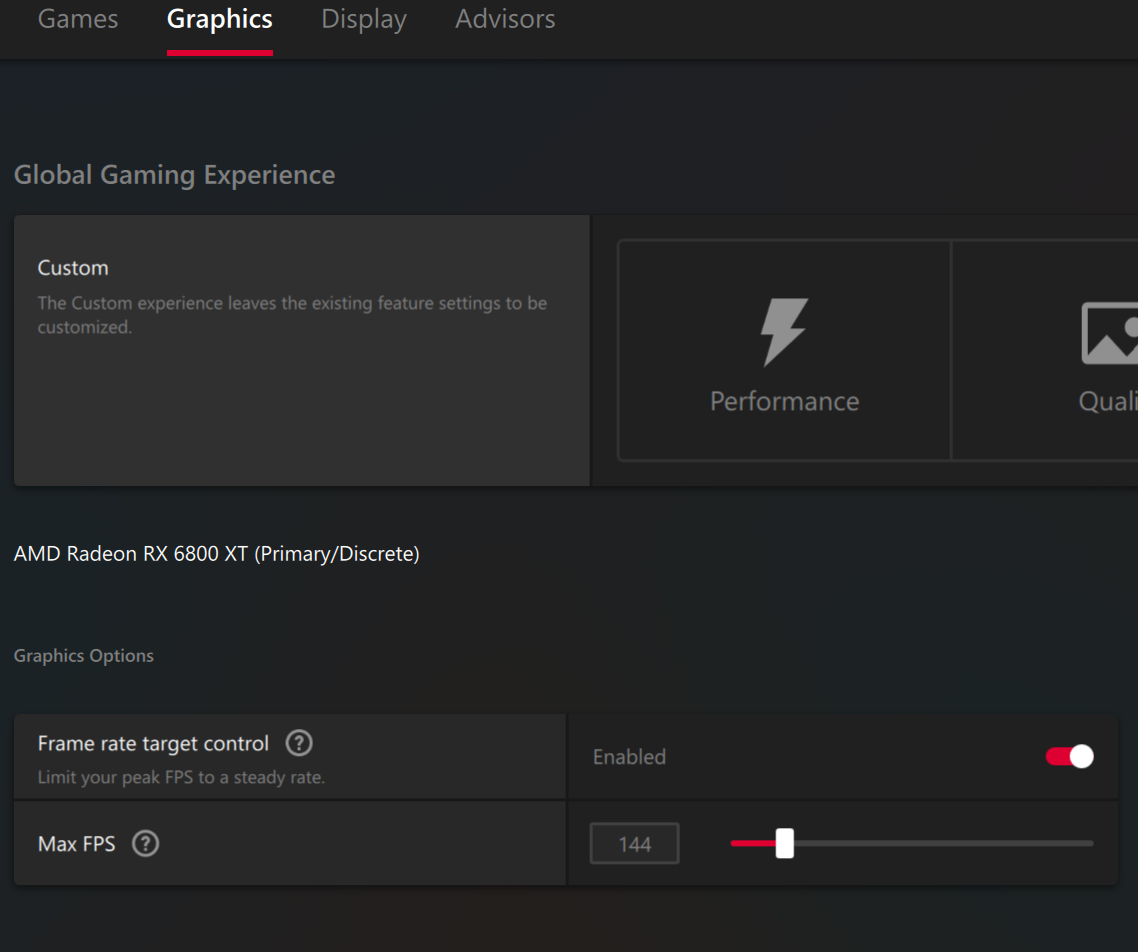This screenshot has width=1138, height=952.
Task: Open help for Frame rate target control
Action: [x=299, y=744]
